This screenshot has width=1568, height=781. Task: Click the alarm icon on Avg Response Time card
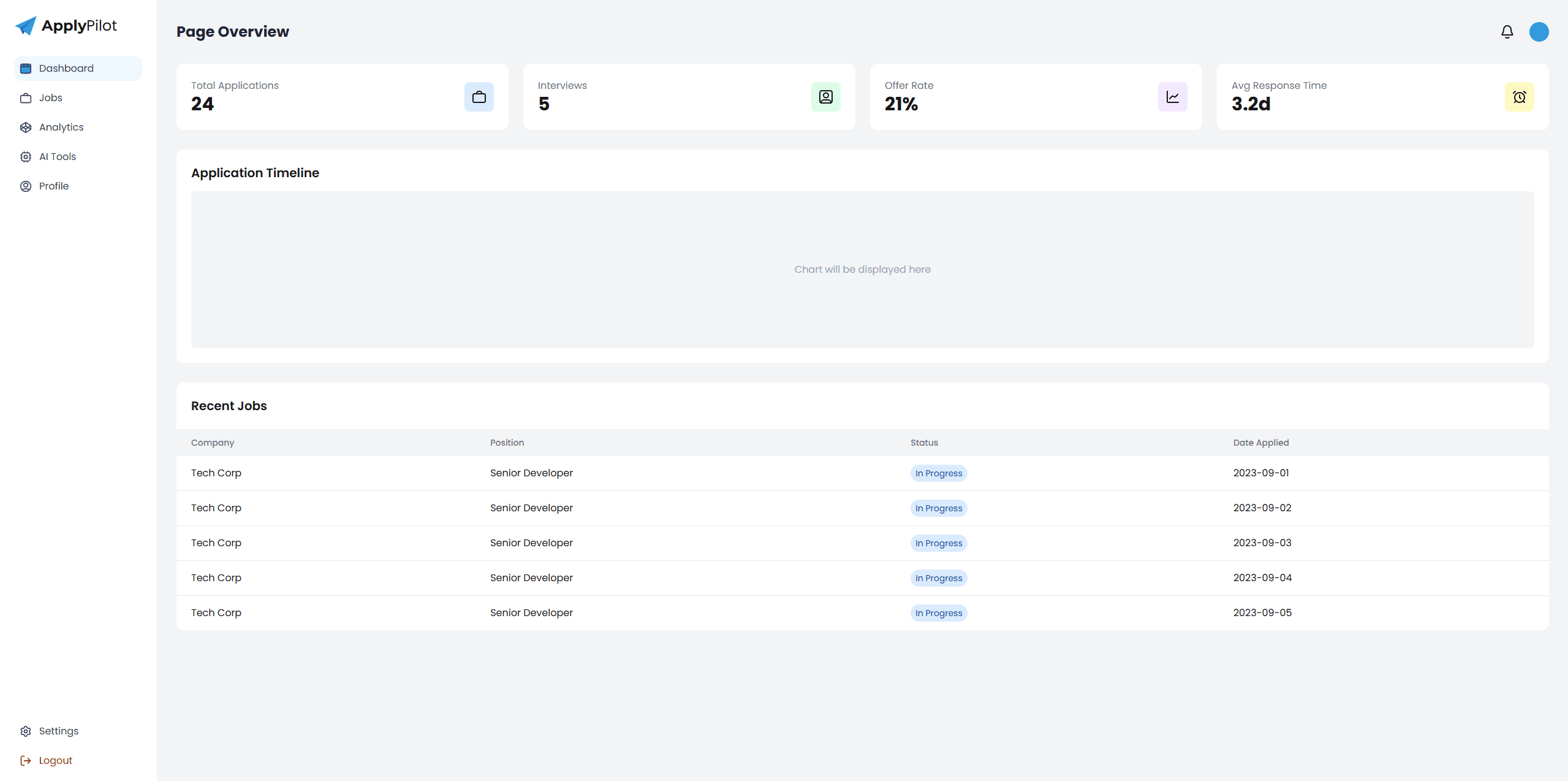tap(1519, 96)
